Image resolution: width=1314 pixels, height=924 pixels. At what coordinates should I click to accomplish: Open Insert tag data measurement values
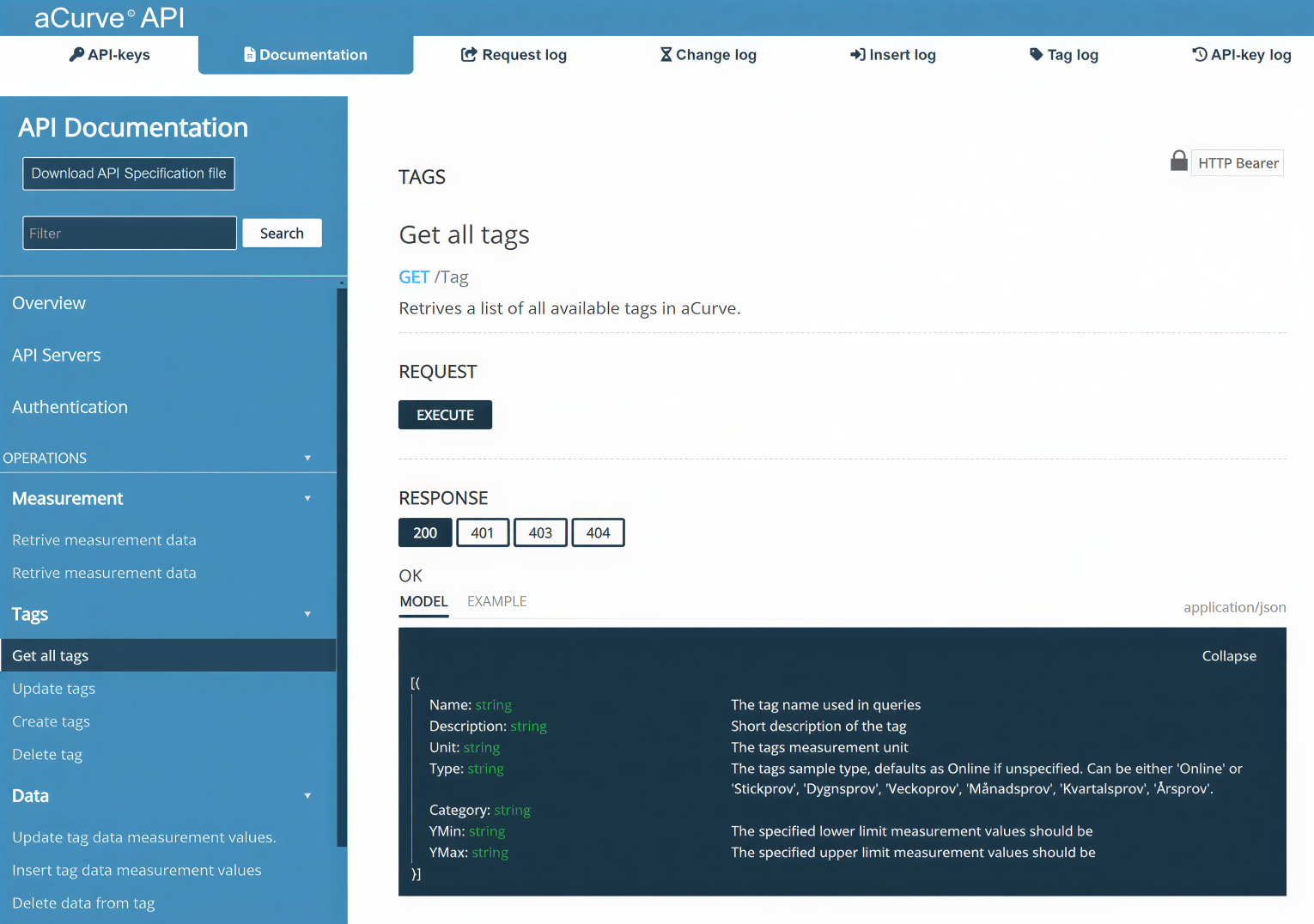click(137, 870)
